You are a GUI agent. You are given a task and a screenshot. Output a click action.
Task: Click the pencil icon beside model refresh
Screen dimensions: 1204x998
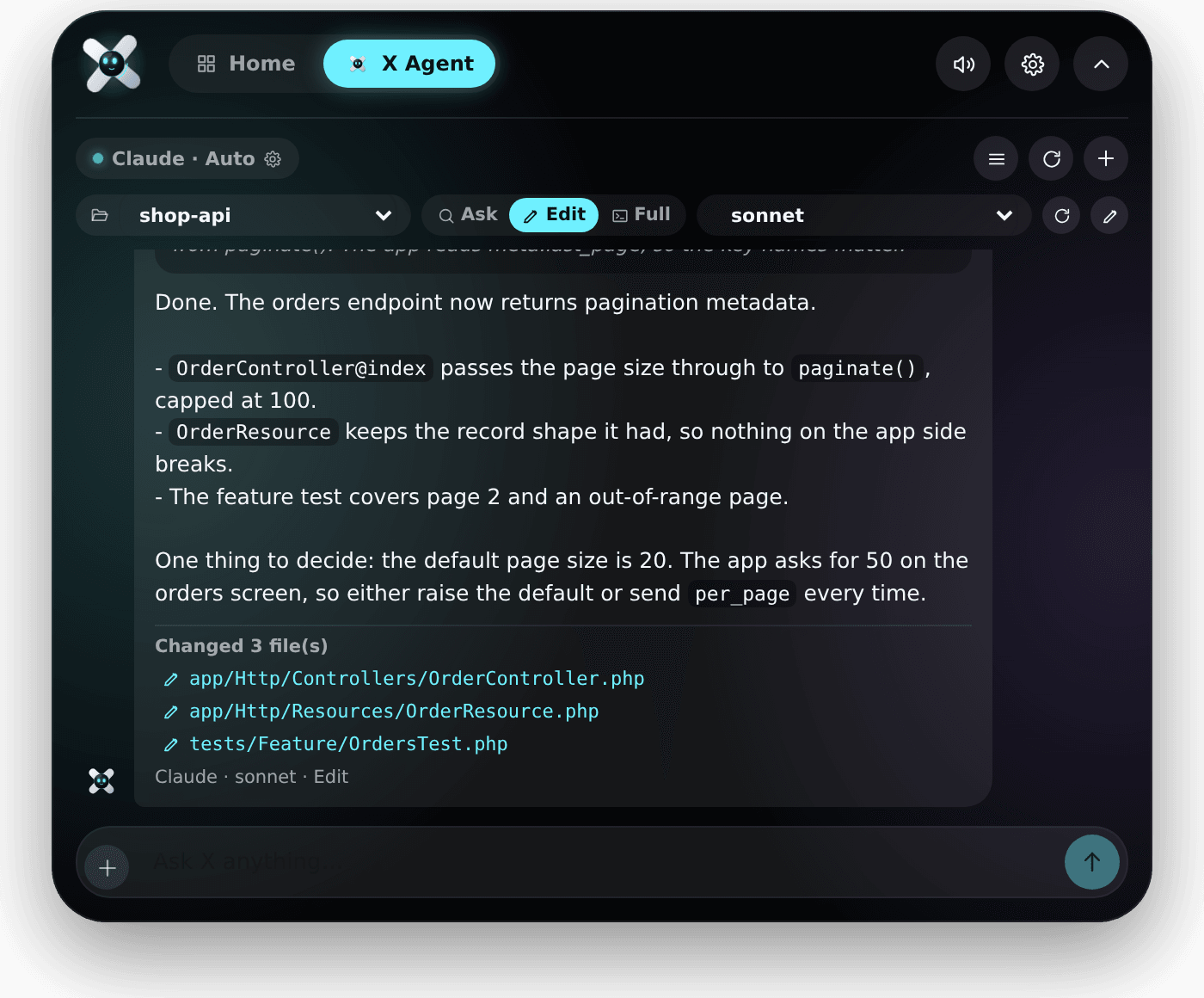point(1109,215)
